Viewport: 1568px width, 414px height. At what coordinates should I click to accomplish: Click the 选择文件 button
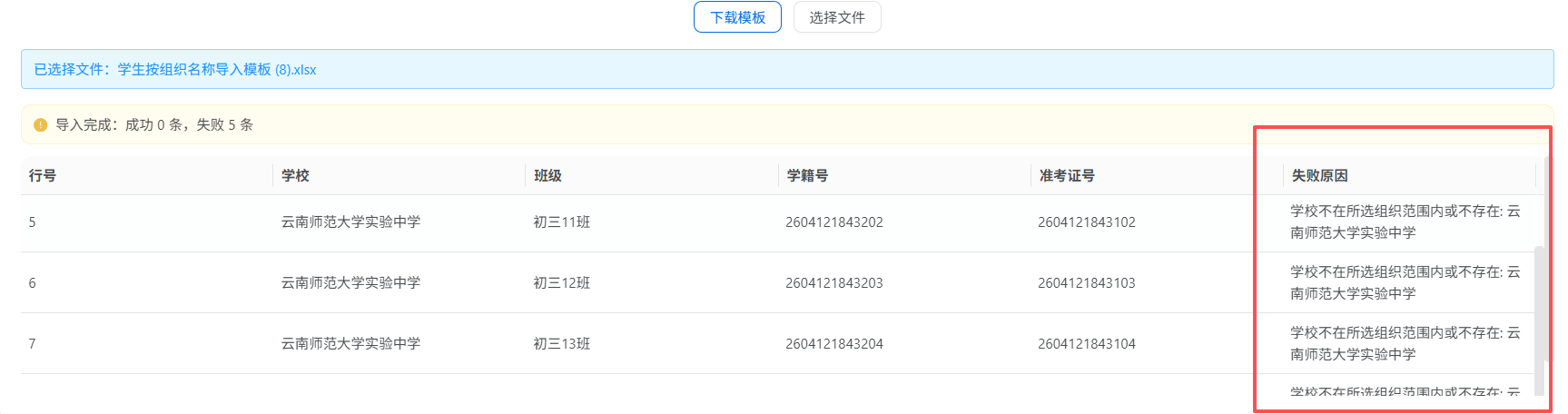point(837,17)
